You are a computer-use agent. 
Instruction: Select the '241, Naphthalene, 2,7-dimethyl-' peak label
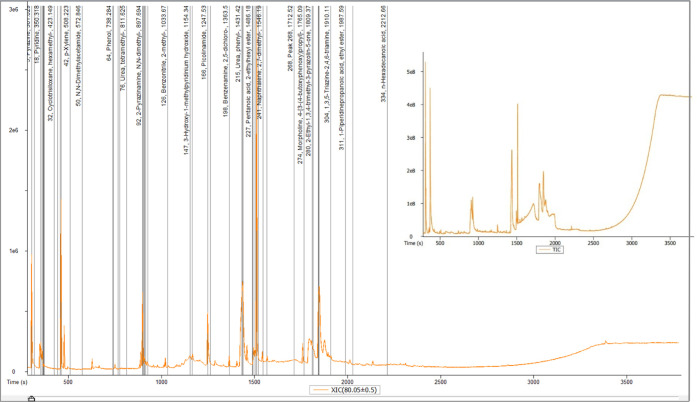[x=260, y=62]
